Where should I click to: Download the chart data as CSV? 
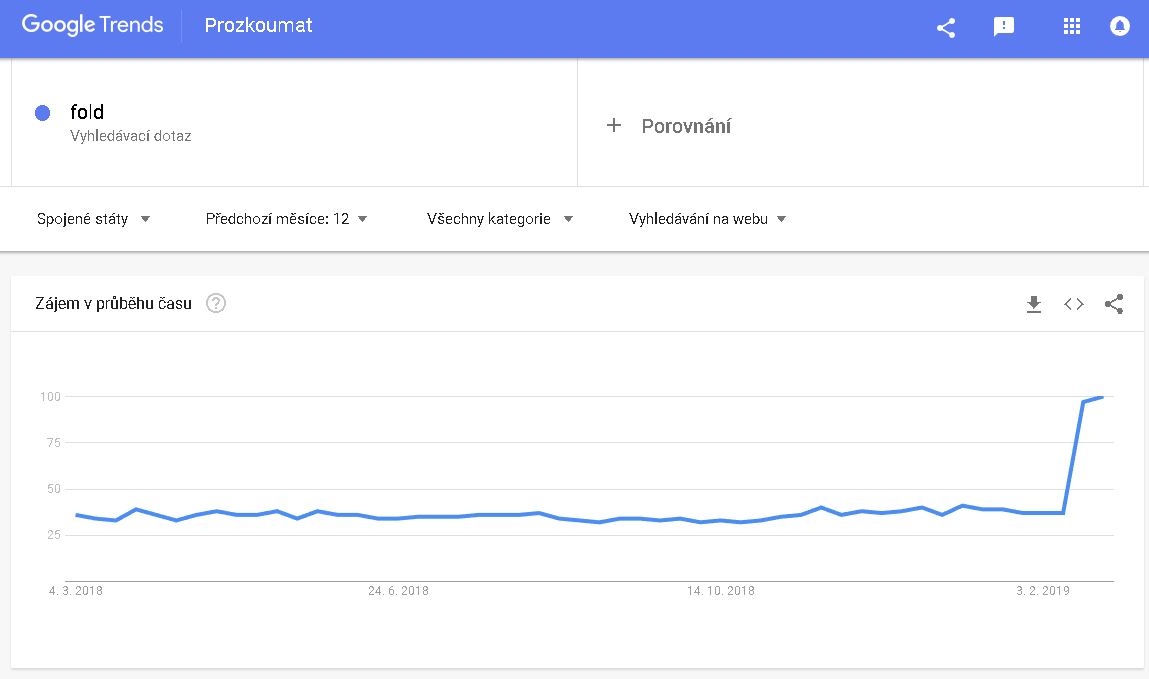tap(1034, 304)
